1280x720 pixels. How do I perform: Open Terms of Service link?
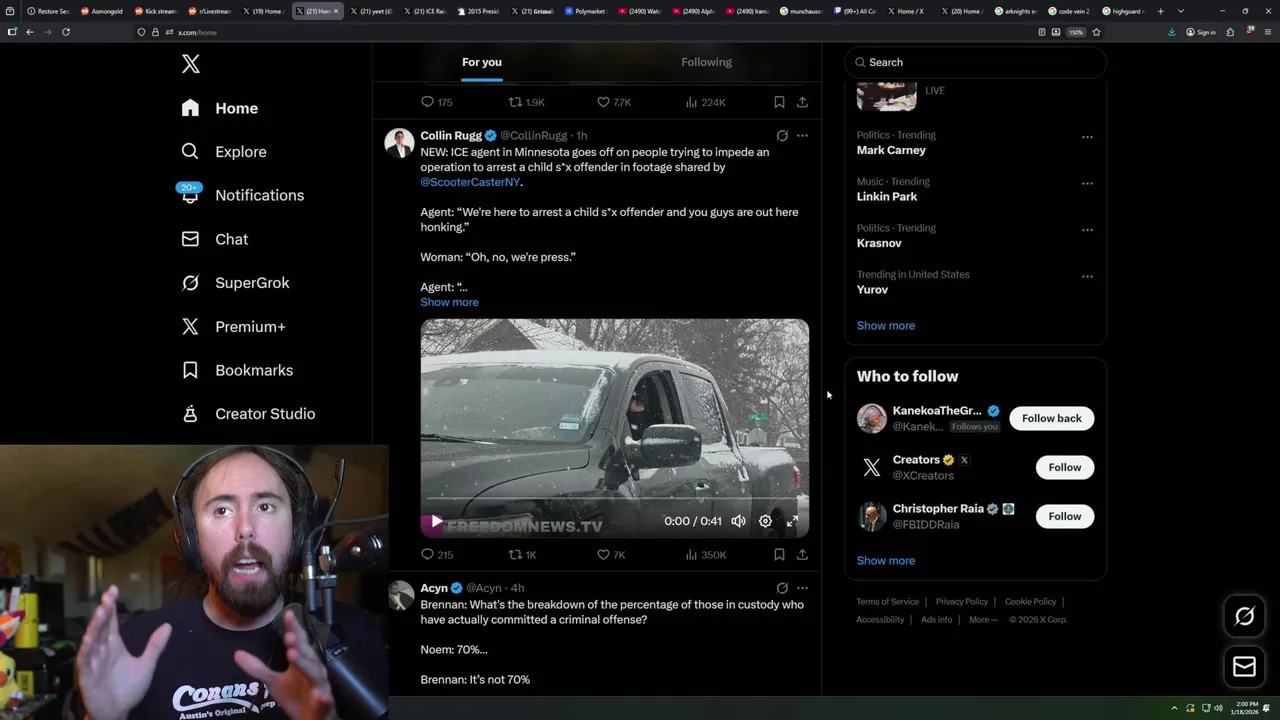click(x=887, y=602)
